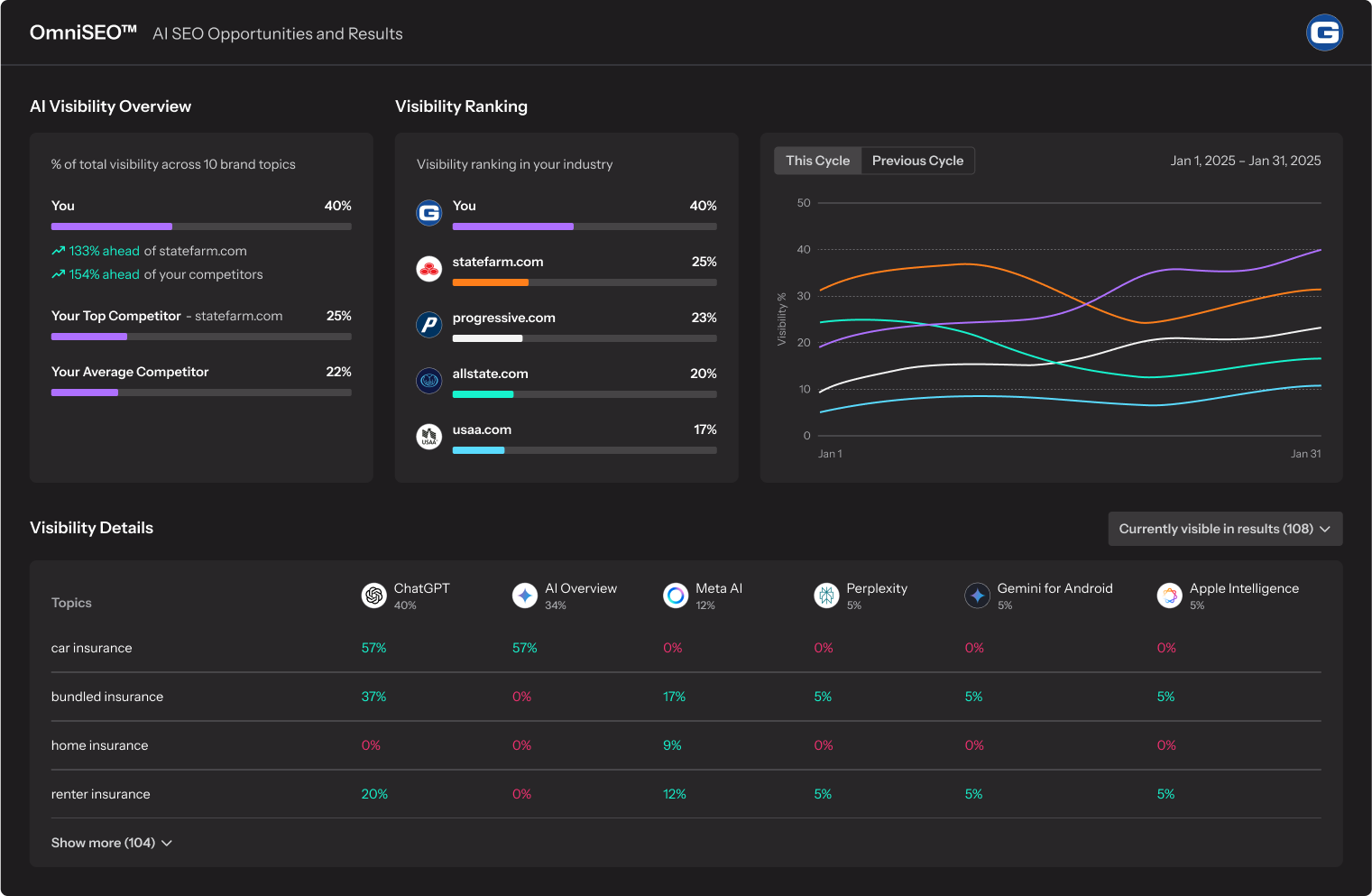Click the OmniSEO logo text
The height and width of the screenshot is (896, 1372).
pos(83,33)
